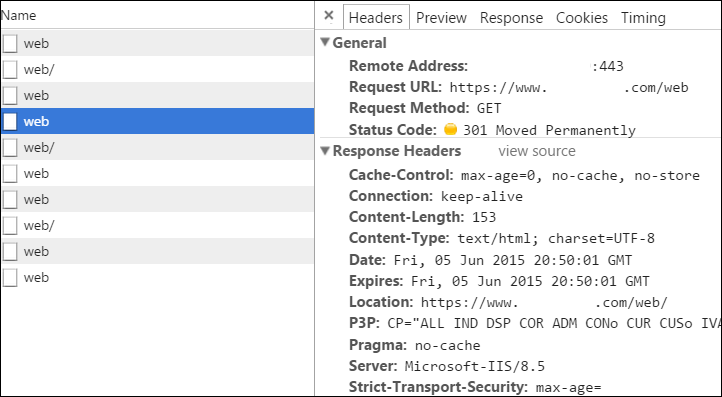Click the :443 port value

click(x=608, y=66)
